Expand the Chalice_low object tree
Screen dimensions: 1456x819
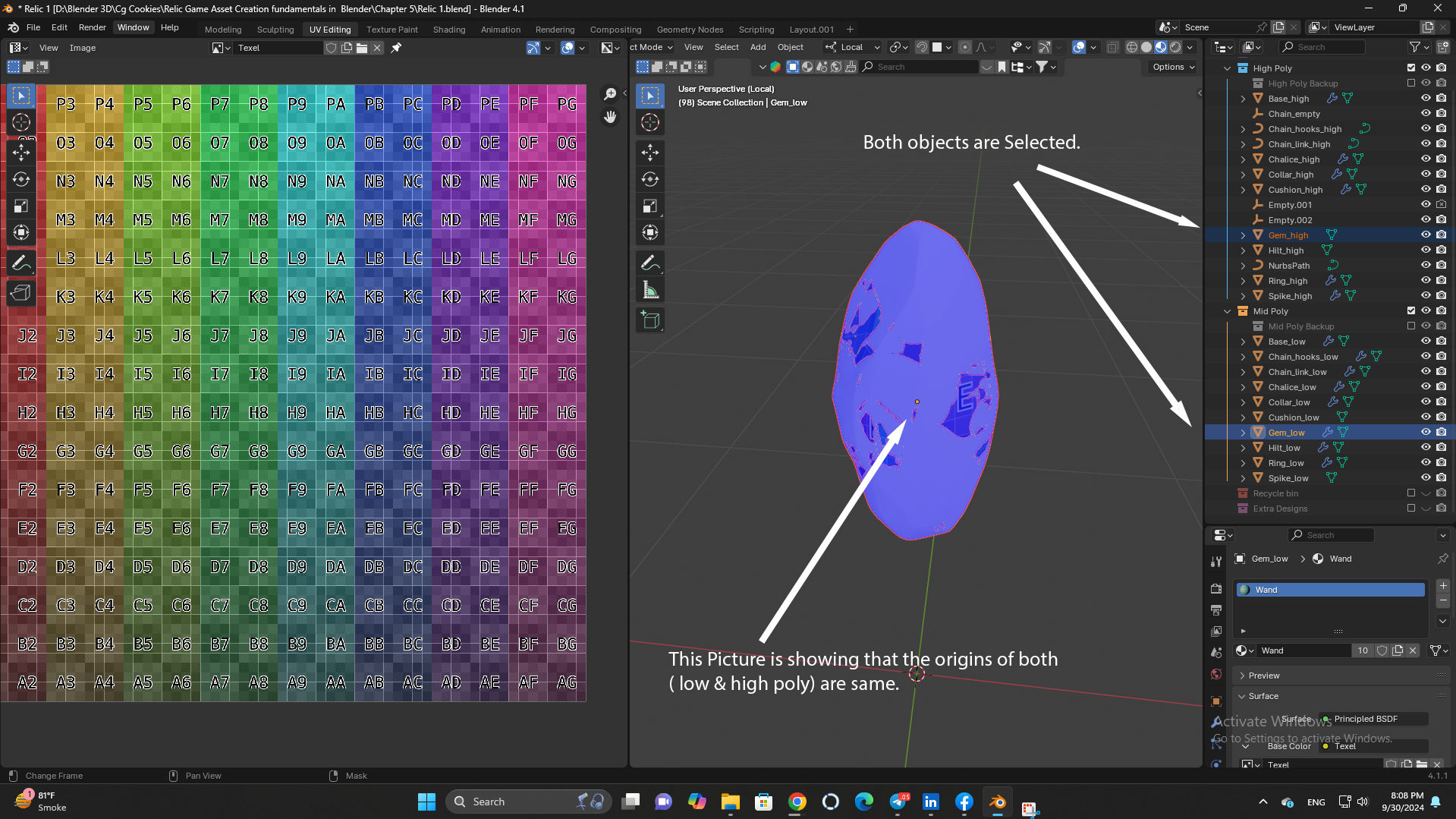pos(1243,386)
